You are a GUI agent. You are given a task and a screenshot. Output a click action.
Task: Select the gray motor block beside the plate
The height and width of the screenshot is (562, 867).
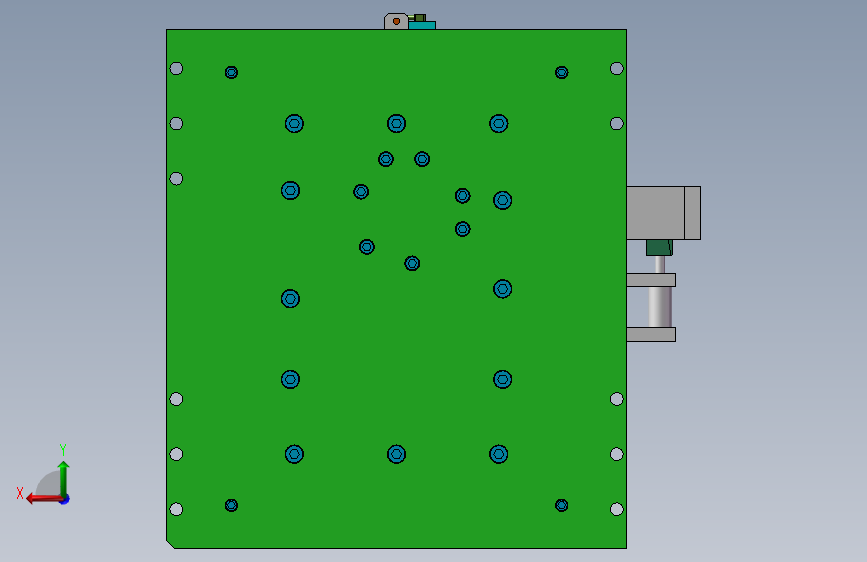coord(656,213)
